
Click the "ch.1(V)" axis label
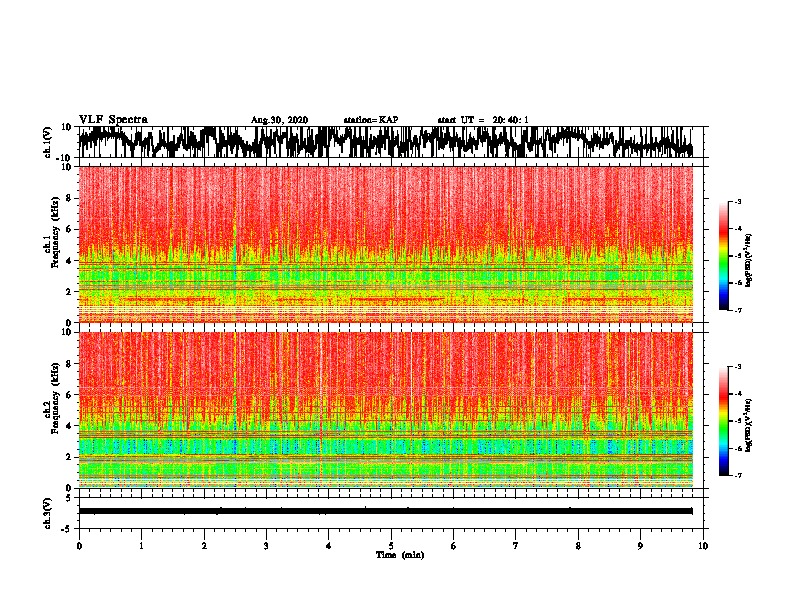click(x=48, y=142)
